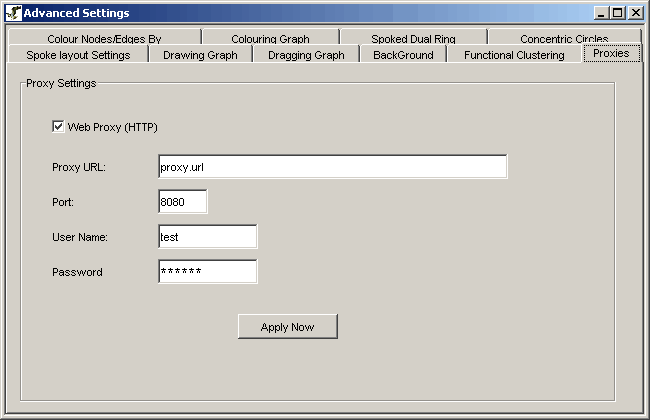Disable the Web Proxy (HTTP) checkbox
650x420 pixels.
(58, 127)
